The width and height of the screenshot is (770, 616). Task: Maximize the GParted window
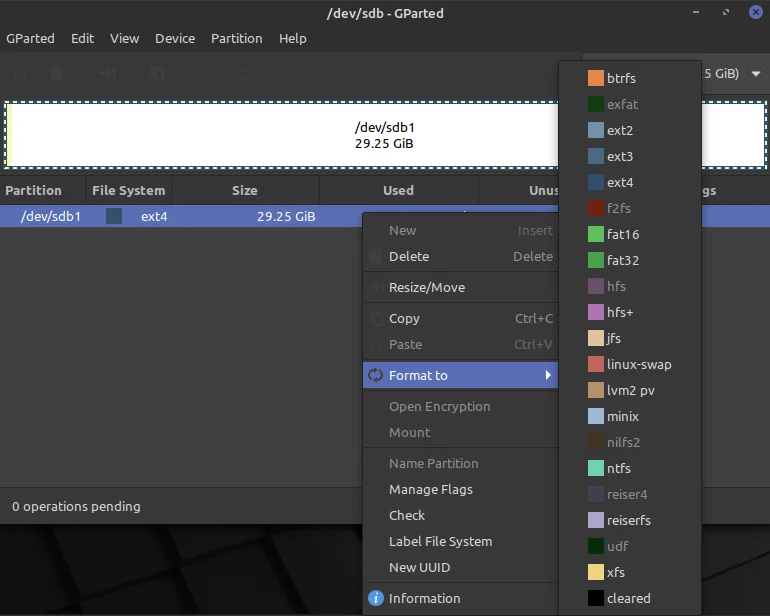(x=726, y=12)
